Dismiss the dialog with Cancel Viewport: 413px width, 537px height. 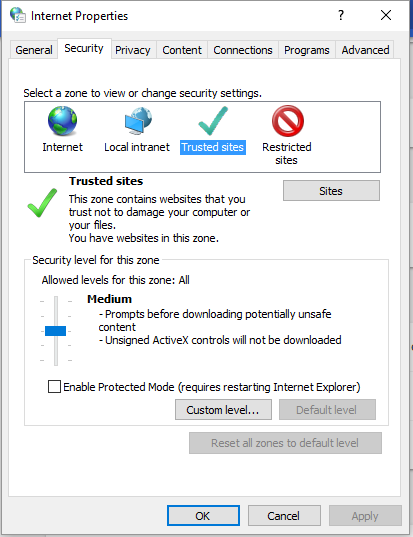(284, 516)
